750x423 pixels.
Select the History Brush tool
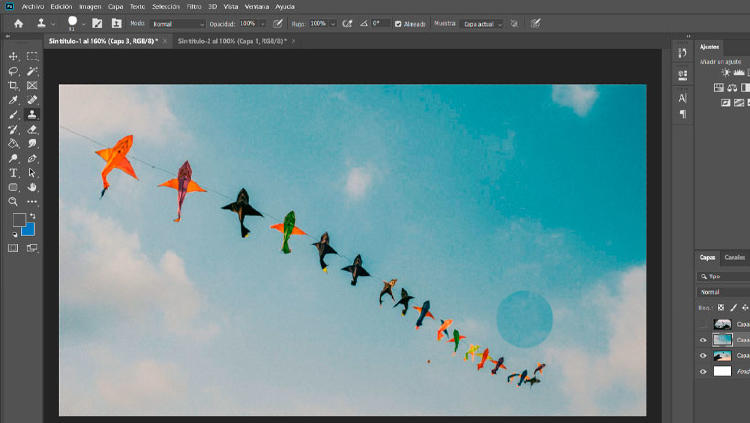(13, 129)
